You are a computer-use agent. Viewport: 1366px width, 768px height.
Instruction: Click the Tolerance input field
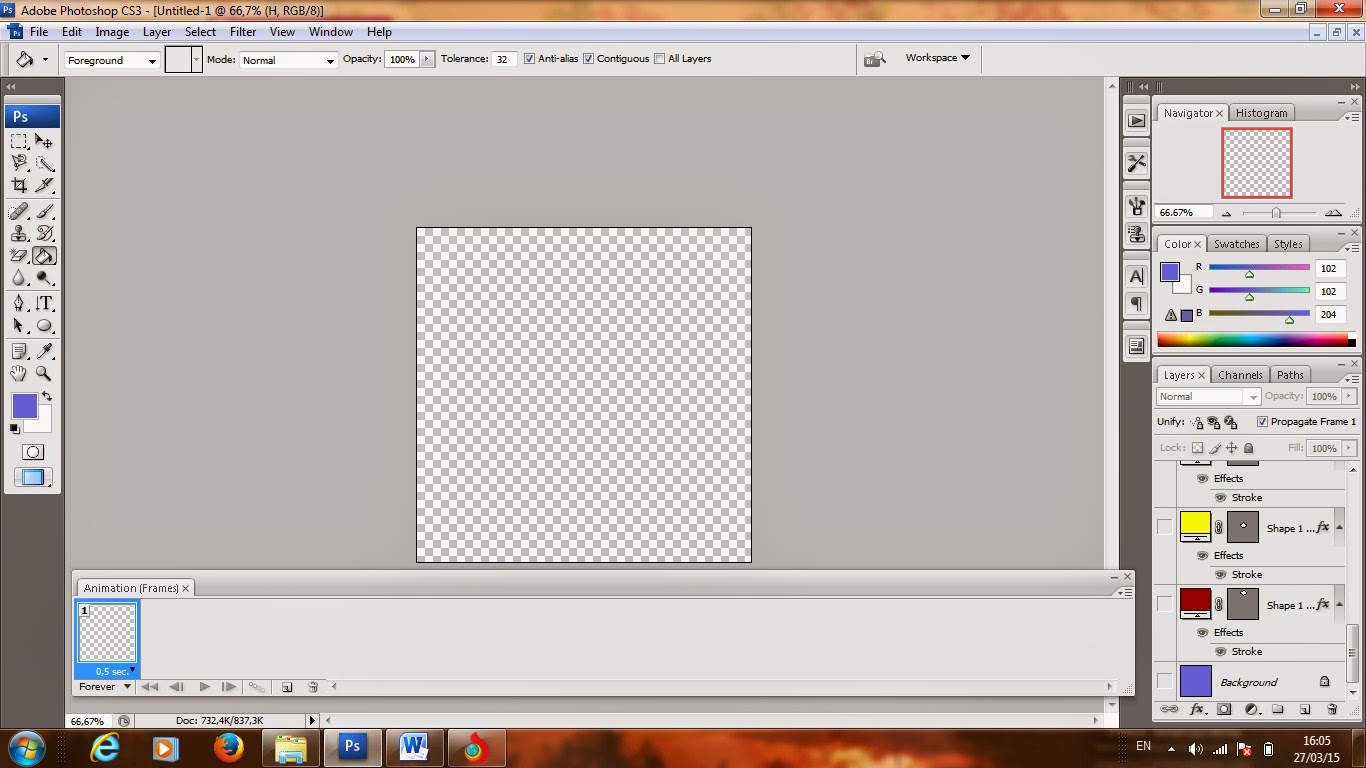pos(503,59)
